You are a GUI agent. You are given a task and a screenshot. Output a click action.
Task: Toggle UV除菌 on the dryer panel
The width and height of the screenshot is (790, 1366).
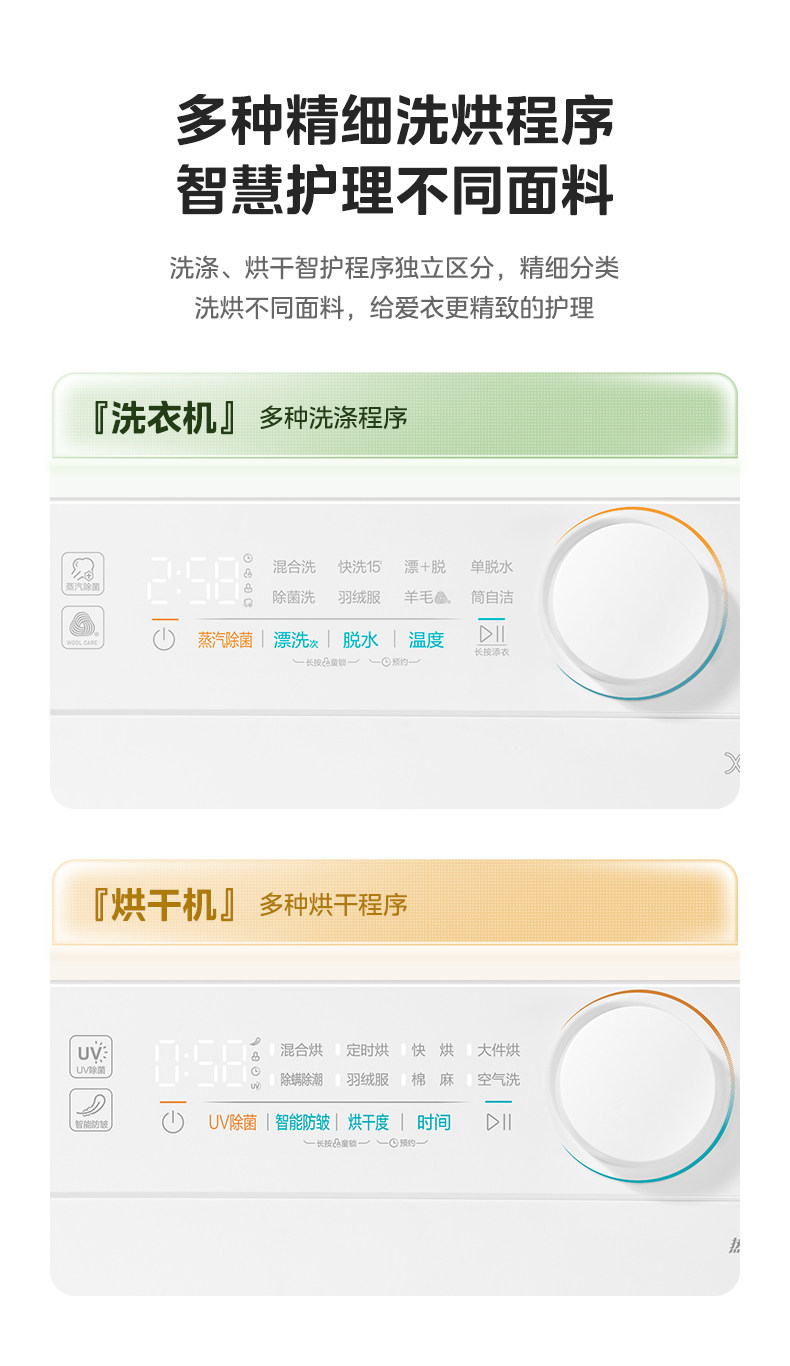[x=232, y=1123]
